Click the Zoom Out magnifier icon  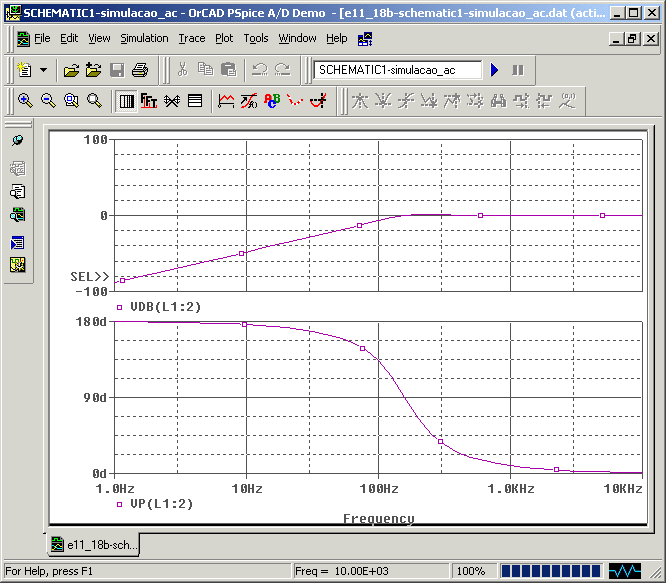pos(47,101)
